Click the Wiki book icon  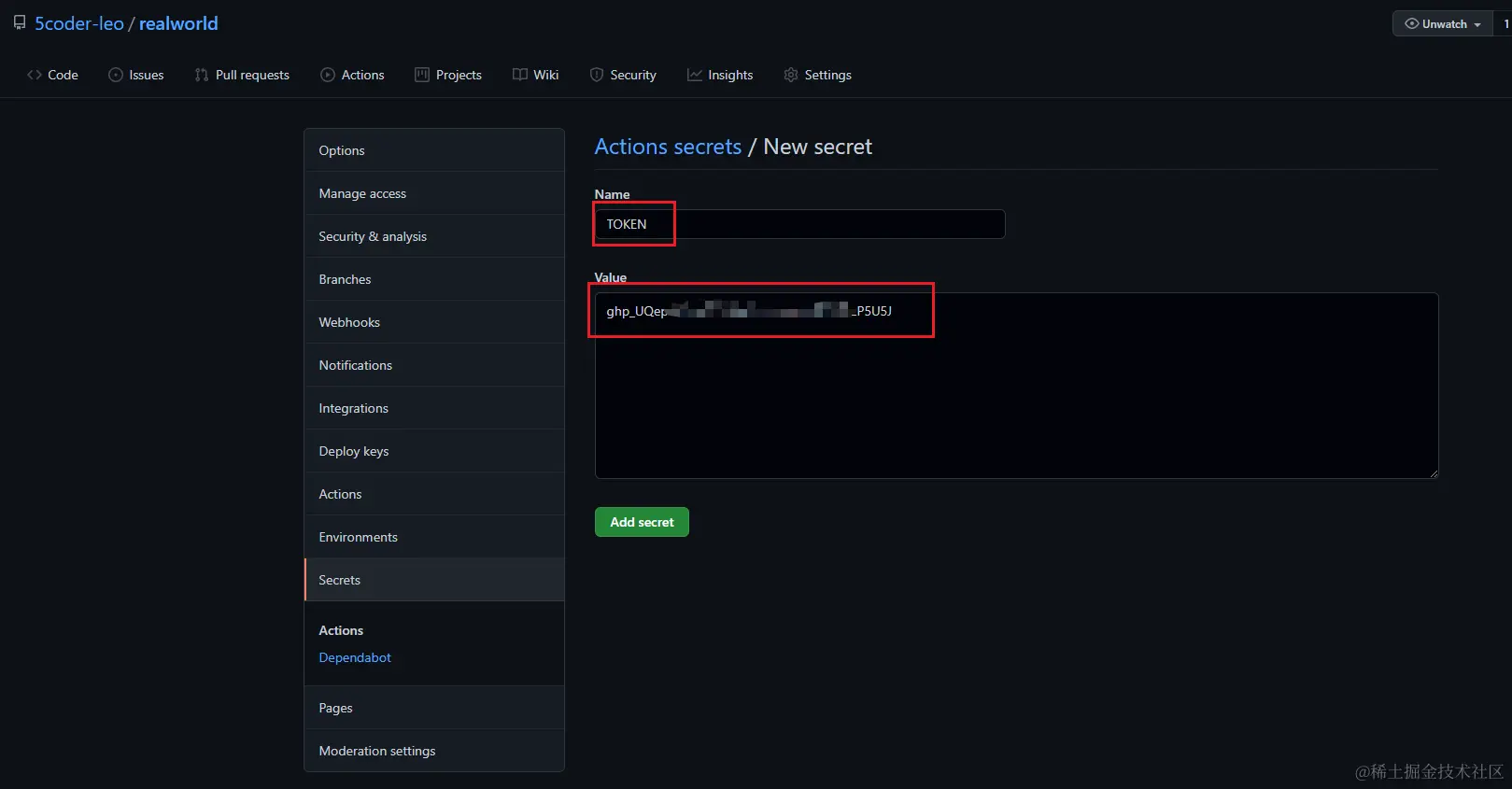click(x=520, y=75)
